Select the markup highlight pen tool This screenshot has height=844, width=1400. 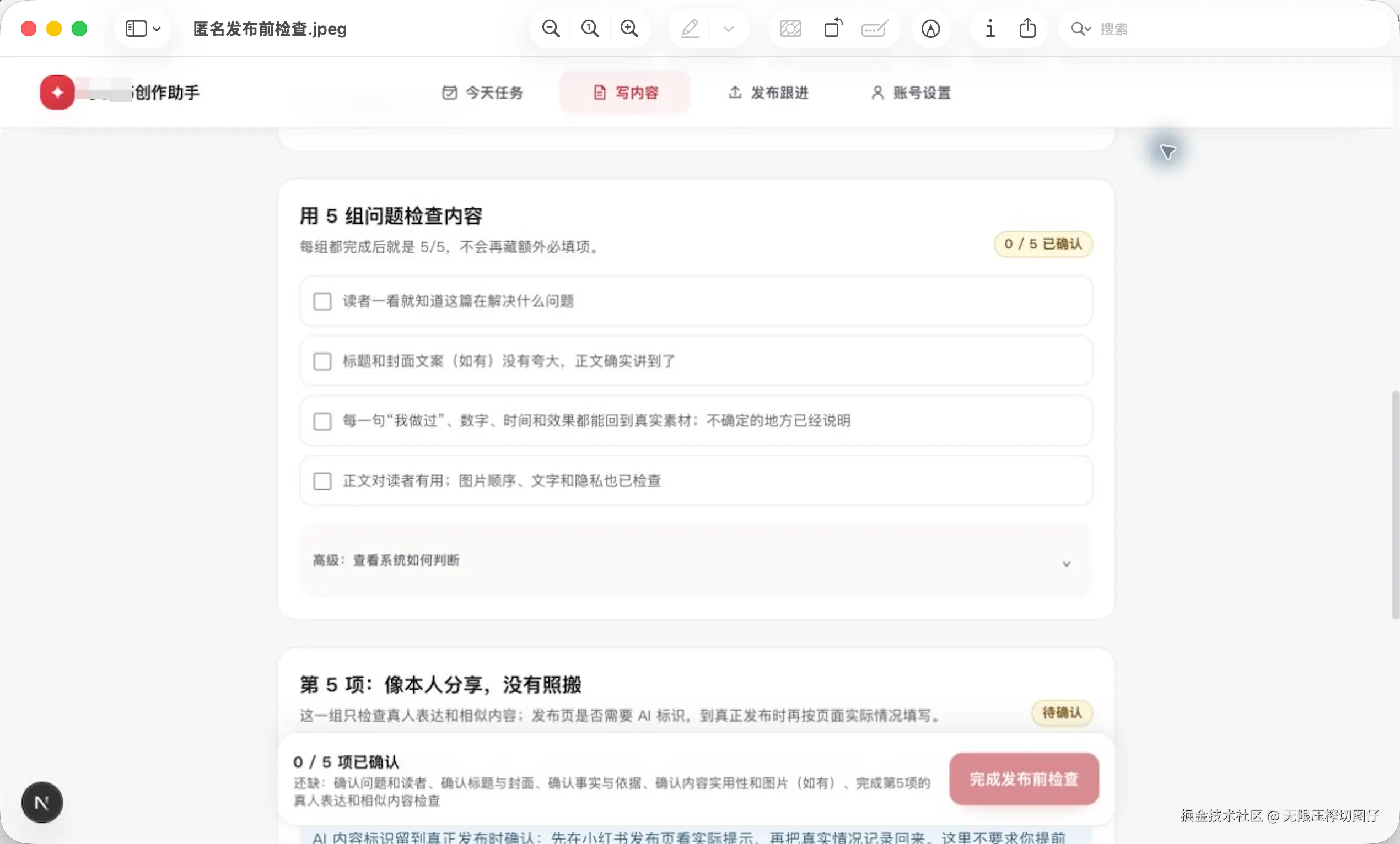pyautogui.click(x=690, y=29)
